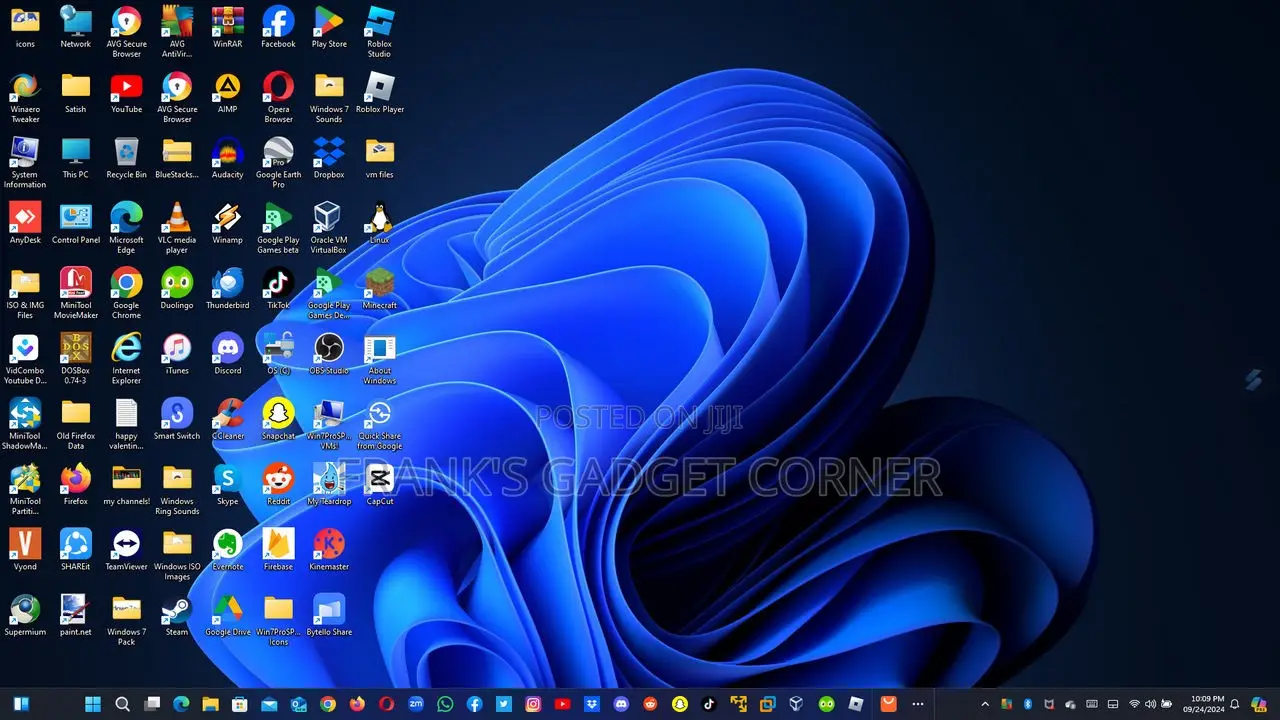Screen dimensions: 1280x720
Task: Select the AnyDesk desktop shortcut
Action: pyautogui.click(x=25, y=223)
